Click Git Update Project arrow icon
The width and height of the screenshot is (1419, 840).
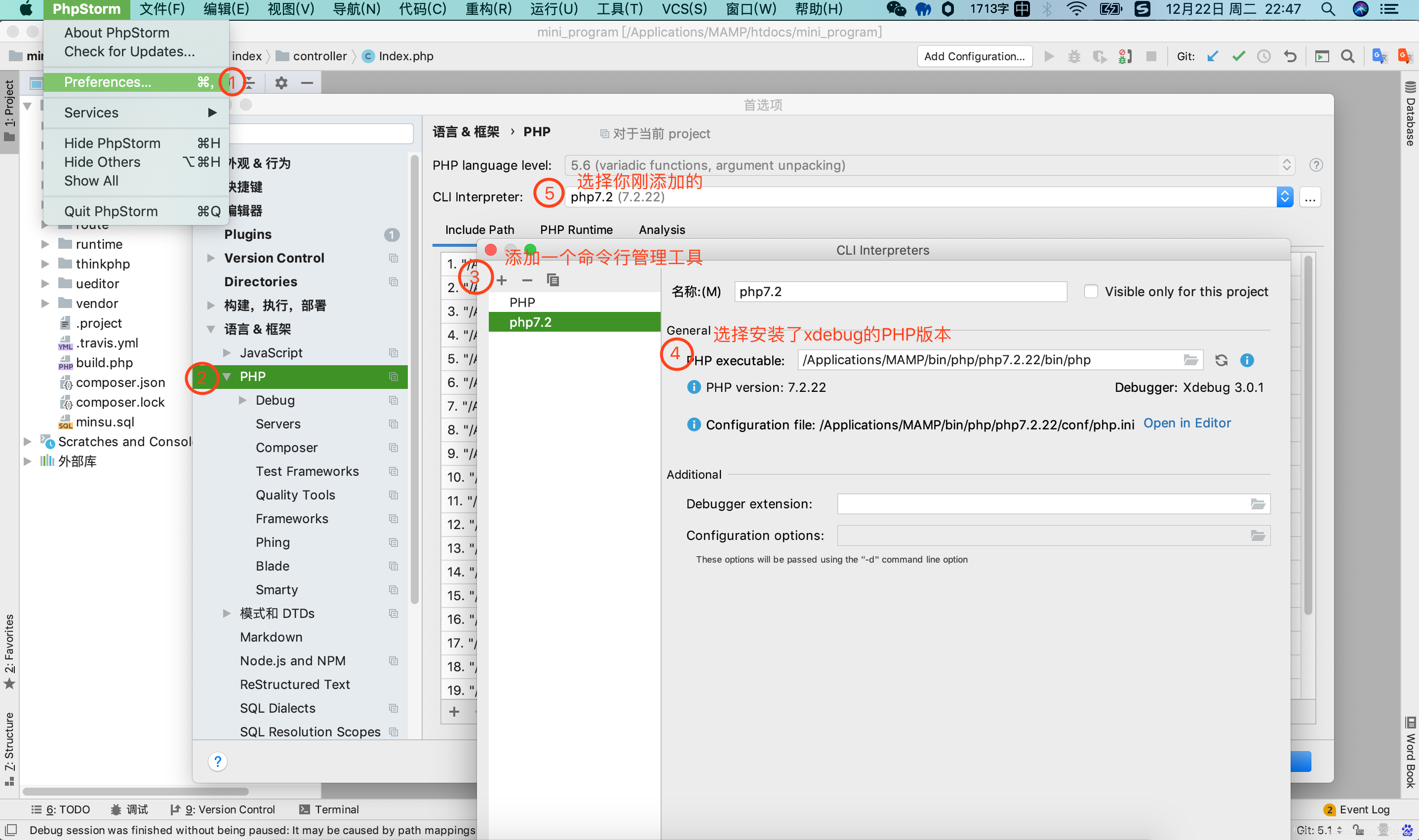click(1212, 56)
